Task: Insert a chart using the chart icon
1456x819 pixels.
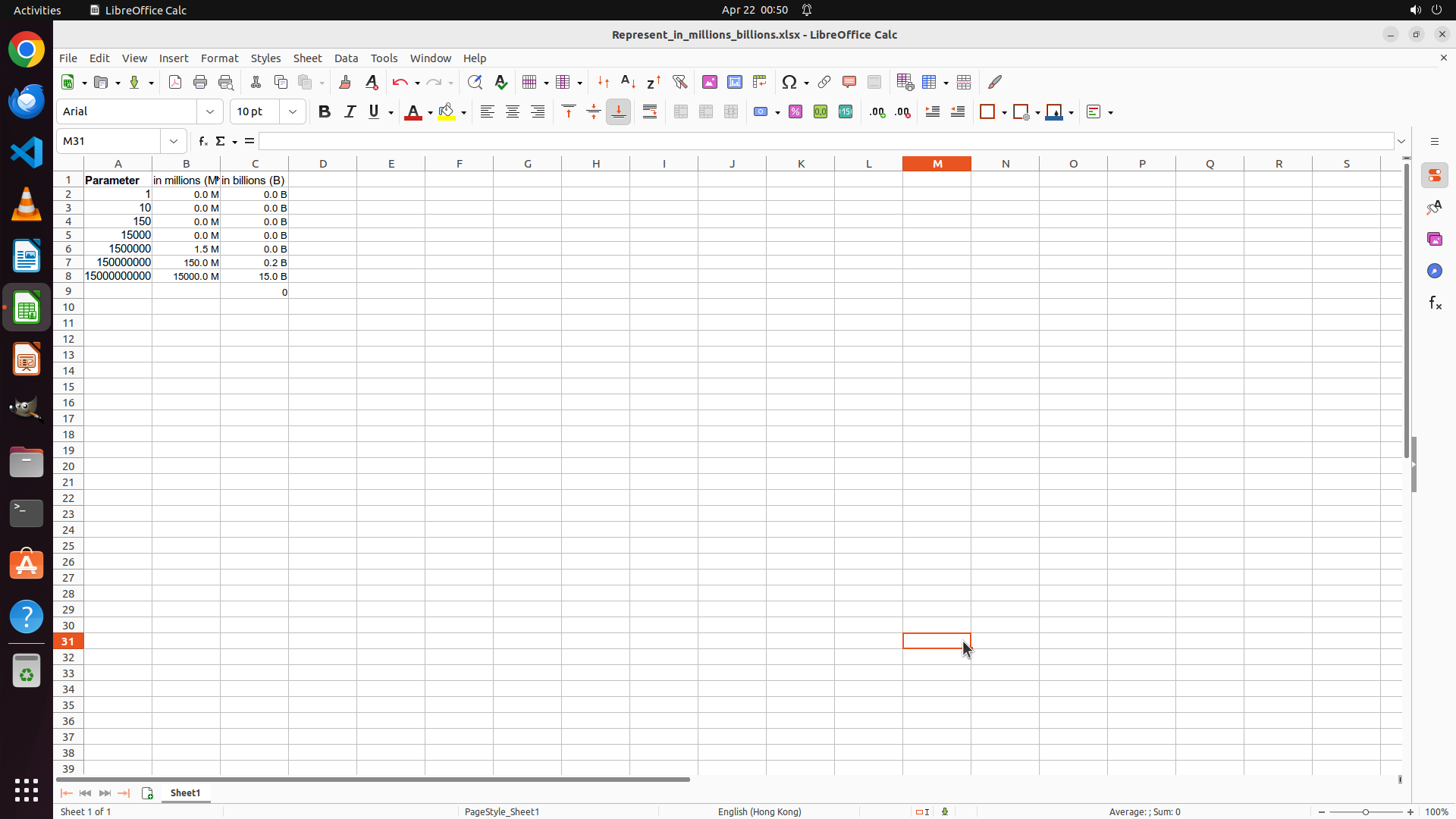Action: 734,82
